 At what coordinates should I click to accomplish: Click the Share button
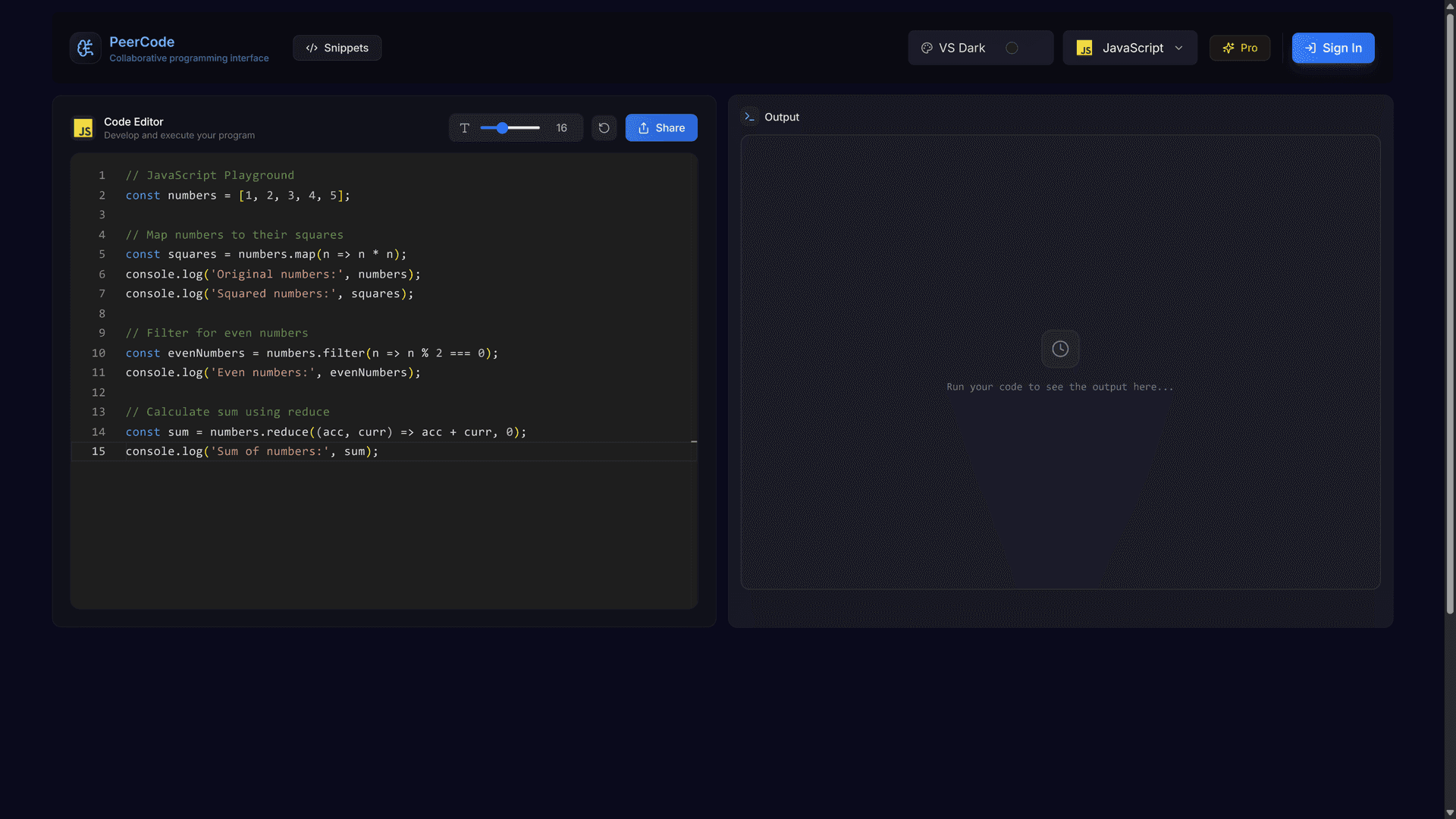(x=661, y=127)
